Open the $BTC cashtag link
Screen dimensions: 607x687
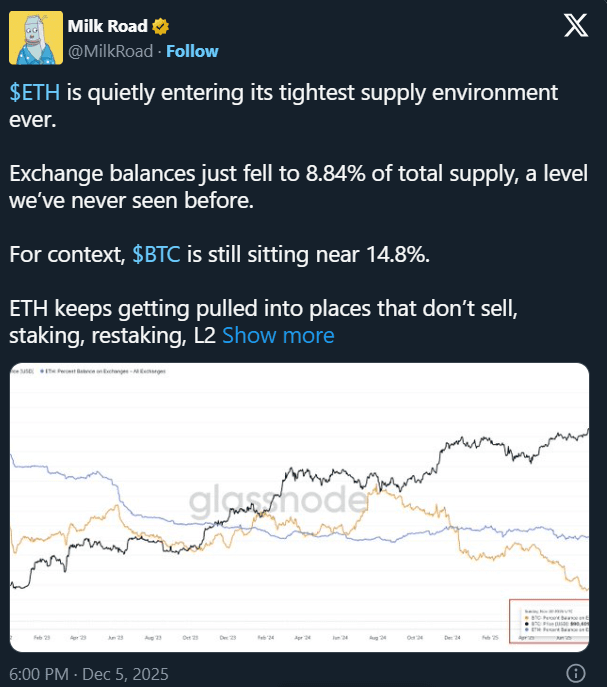pyautogui.click(x=156, y=254)
